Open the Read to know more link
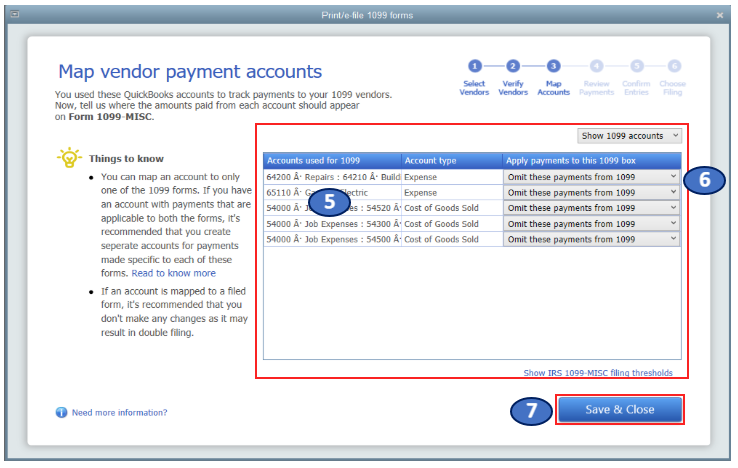738x468 pixels. (174, 274)
